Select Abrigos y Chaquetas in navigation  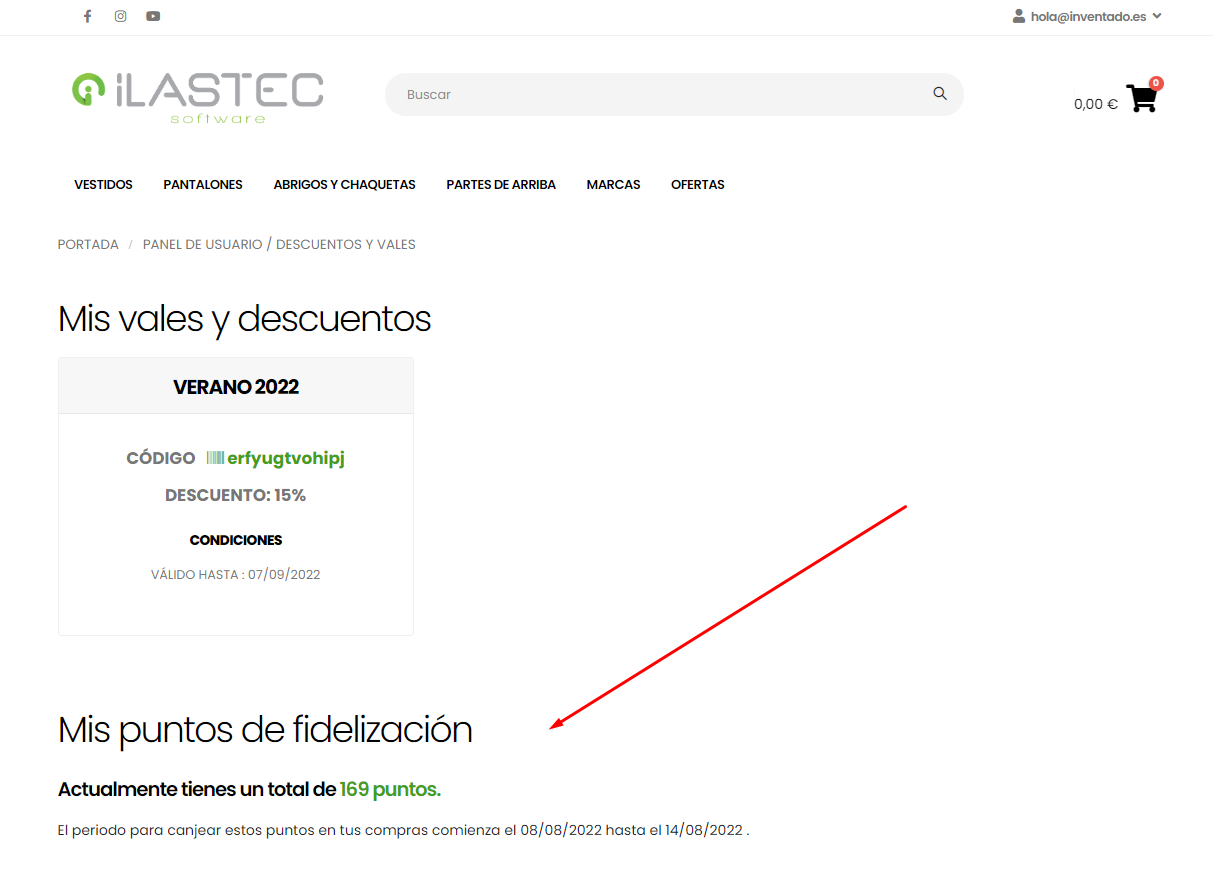(344, 185)
